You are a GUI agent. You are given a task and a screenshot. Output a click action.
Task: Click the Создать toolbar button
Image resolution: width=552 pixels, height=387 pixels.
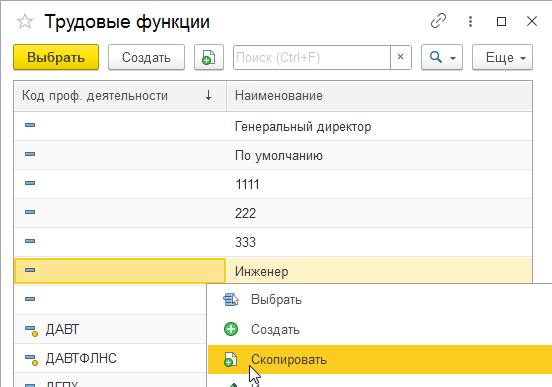click(146, 57)
